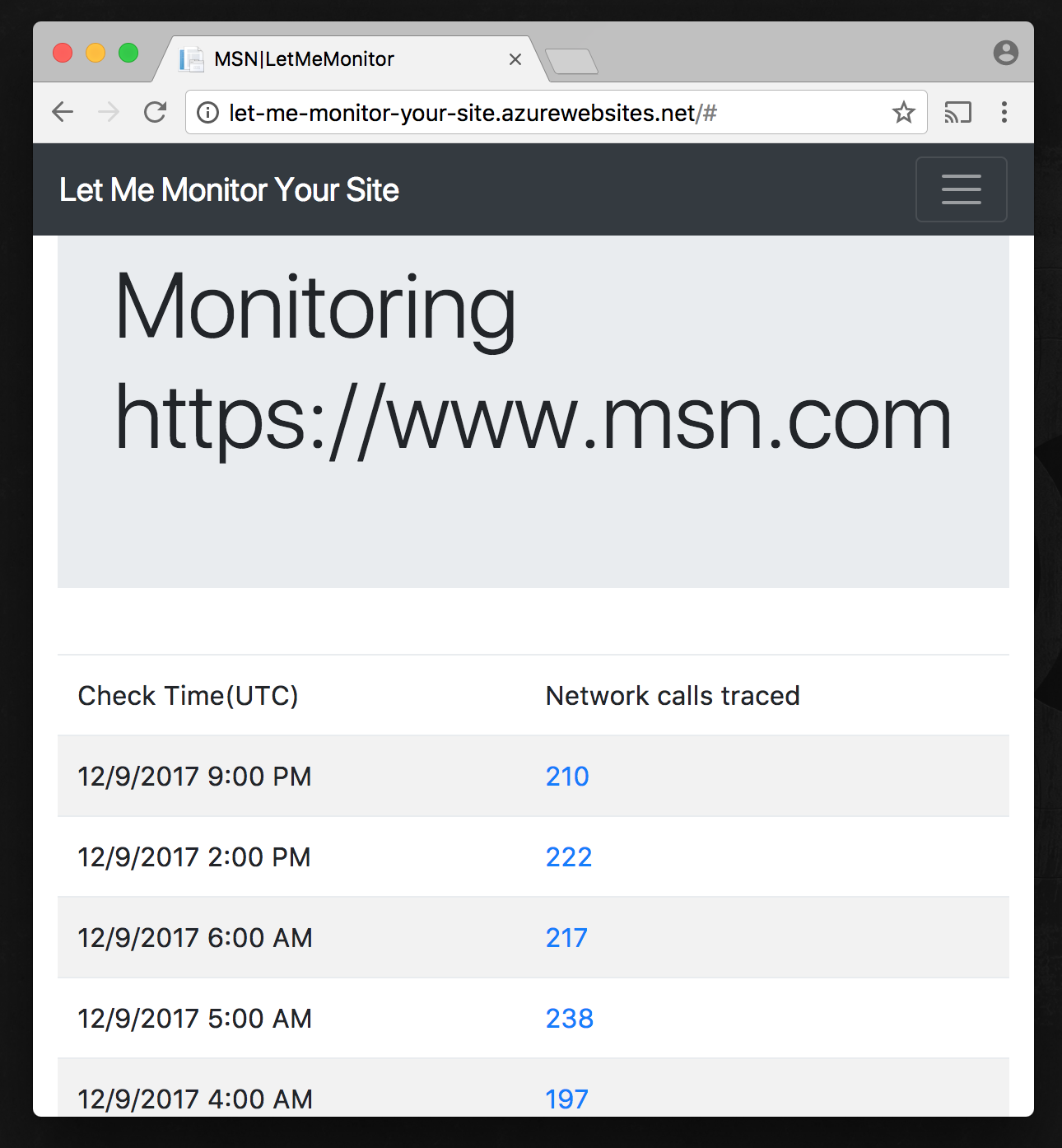
Task: Expand the hamburger navigation menu
Action: coord(961,189)
